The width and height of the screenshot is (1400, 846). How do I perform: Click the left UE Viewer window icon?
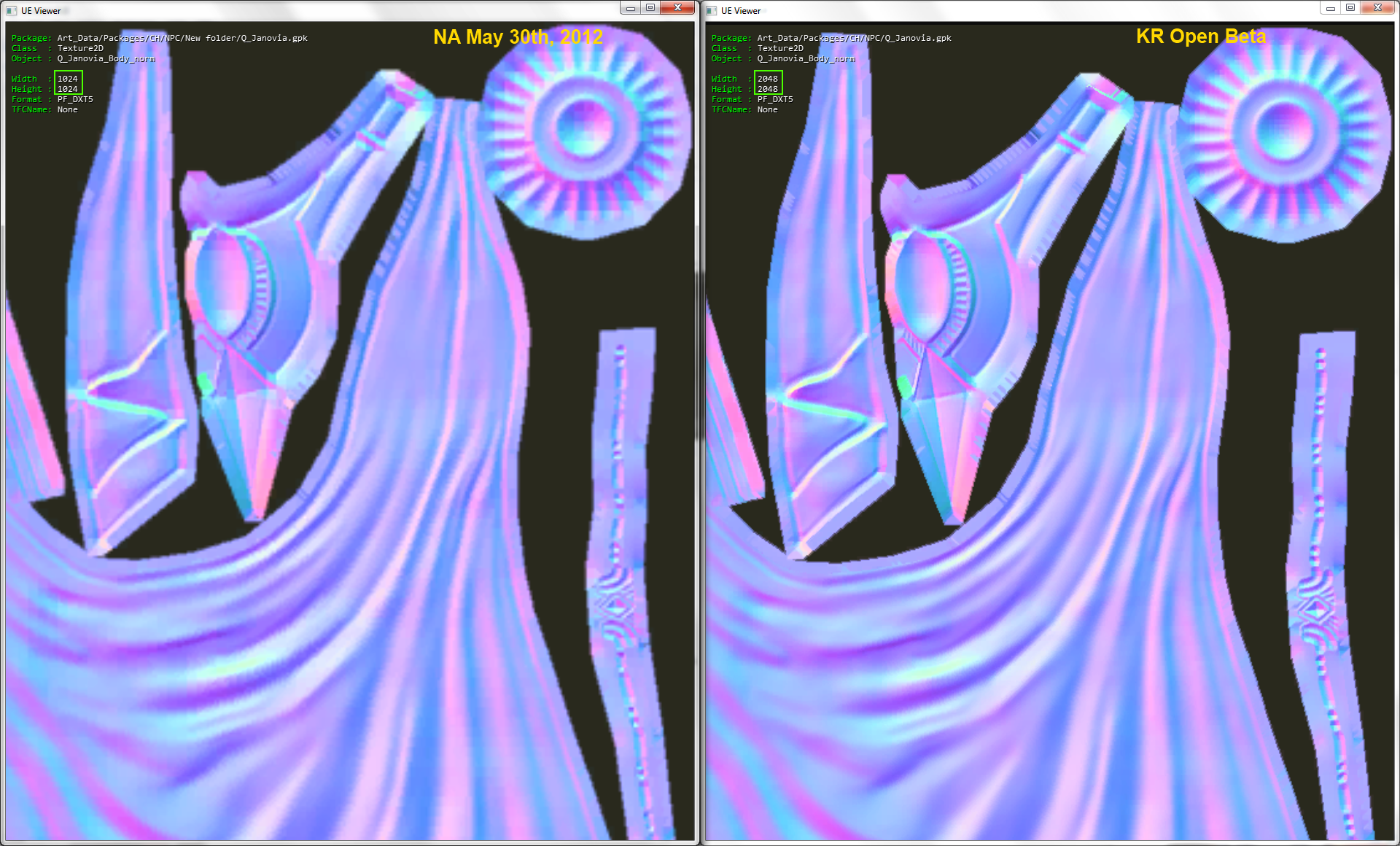(x=11, y=11)
